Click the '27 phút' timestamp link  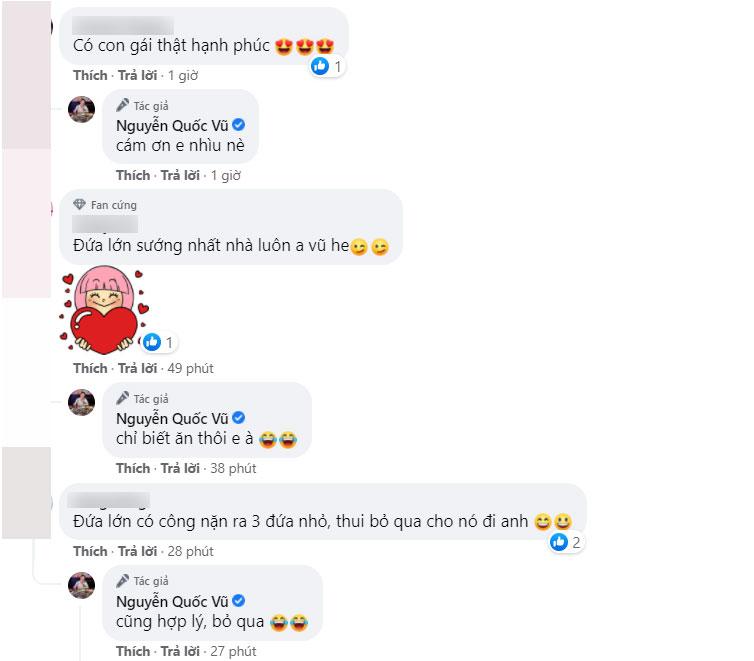point(233,651)
